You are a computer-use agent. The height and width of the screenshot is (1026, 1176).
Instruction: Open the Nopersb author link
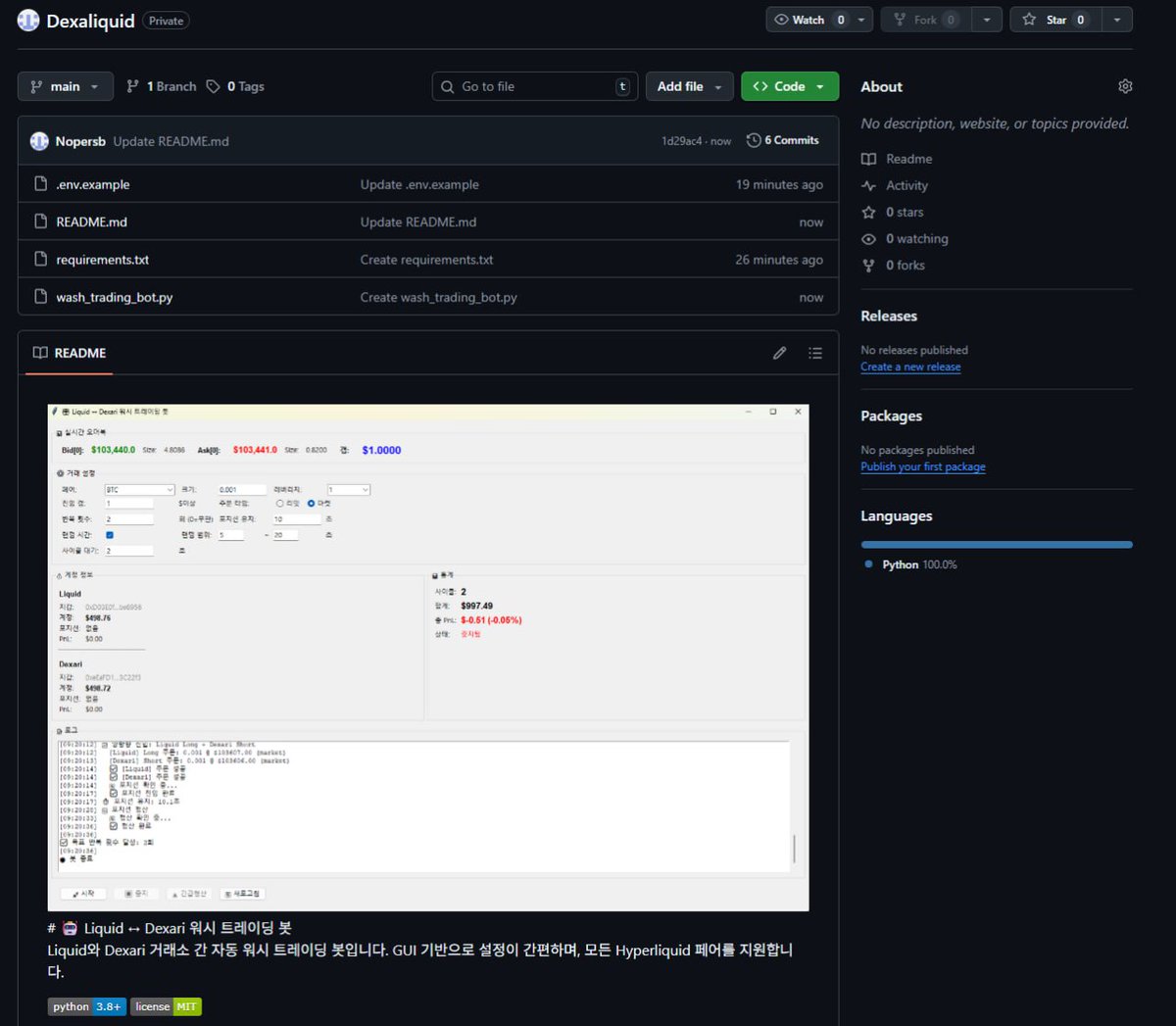80,141
